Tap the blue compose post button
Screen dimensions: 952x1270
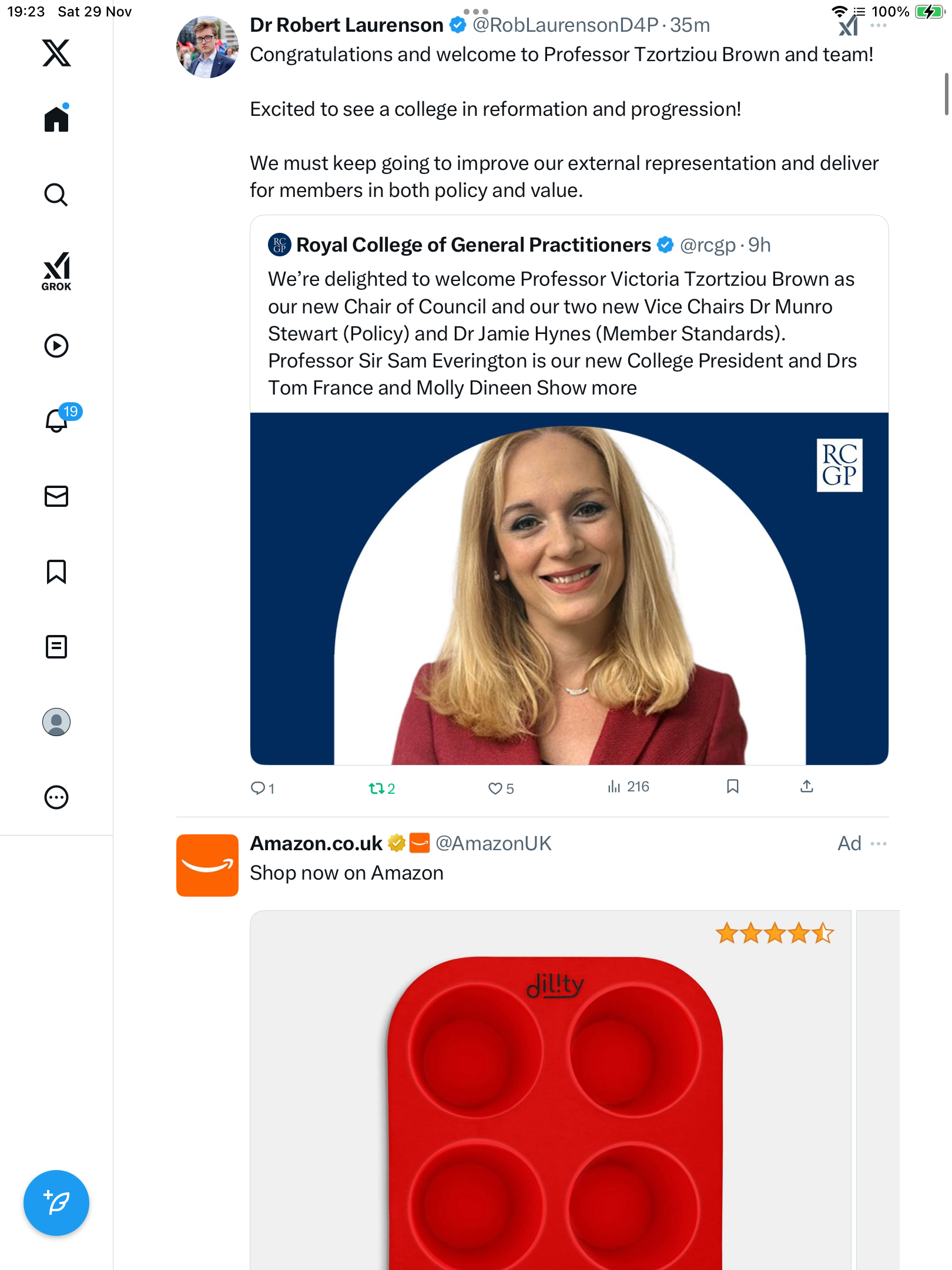[x=56, y=1203]
